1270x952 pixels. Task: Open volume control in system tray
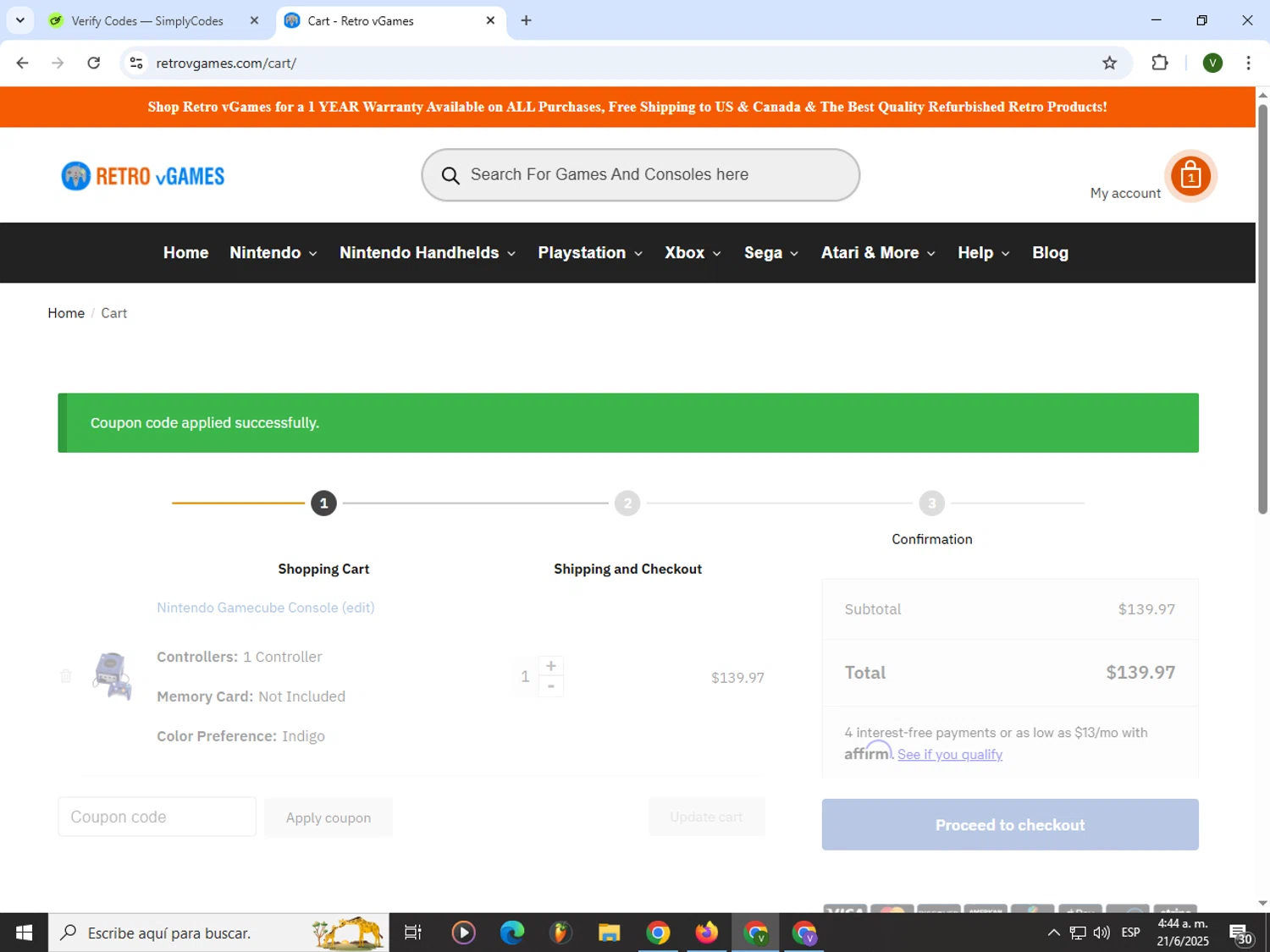(1102, 933)
